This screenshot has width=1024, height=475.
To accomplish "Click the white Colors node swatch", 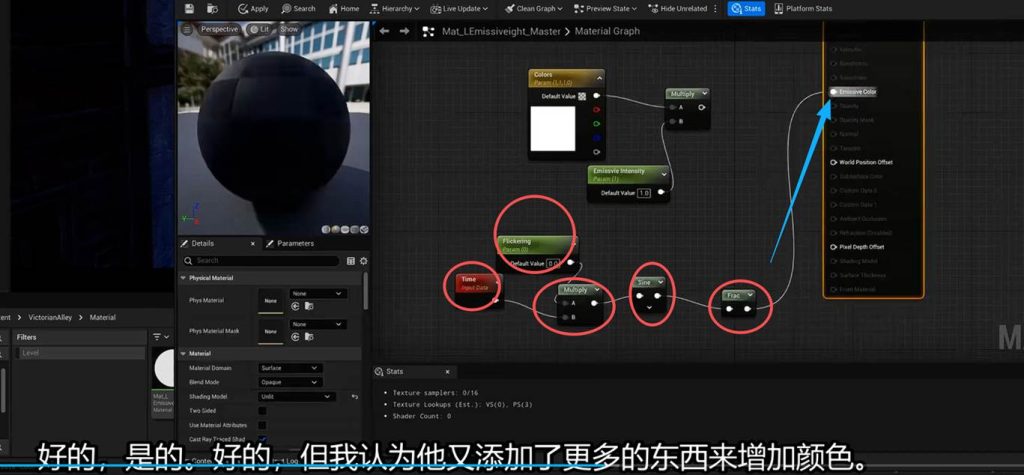I will pos(552,128).
